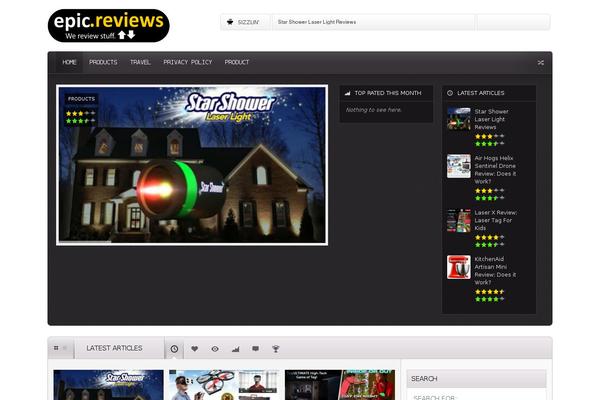Click the shuffle random article icon
Viewport: 600px width, 400px height.
[540, 62]
